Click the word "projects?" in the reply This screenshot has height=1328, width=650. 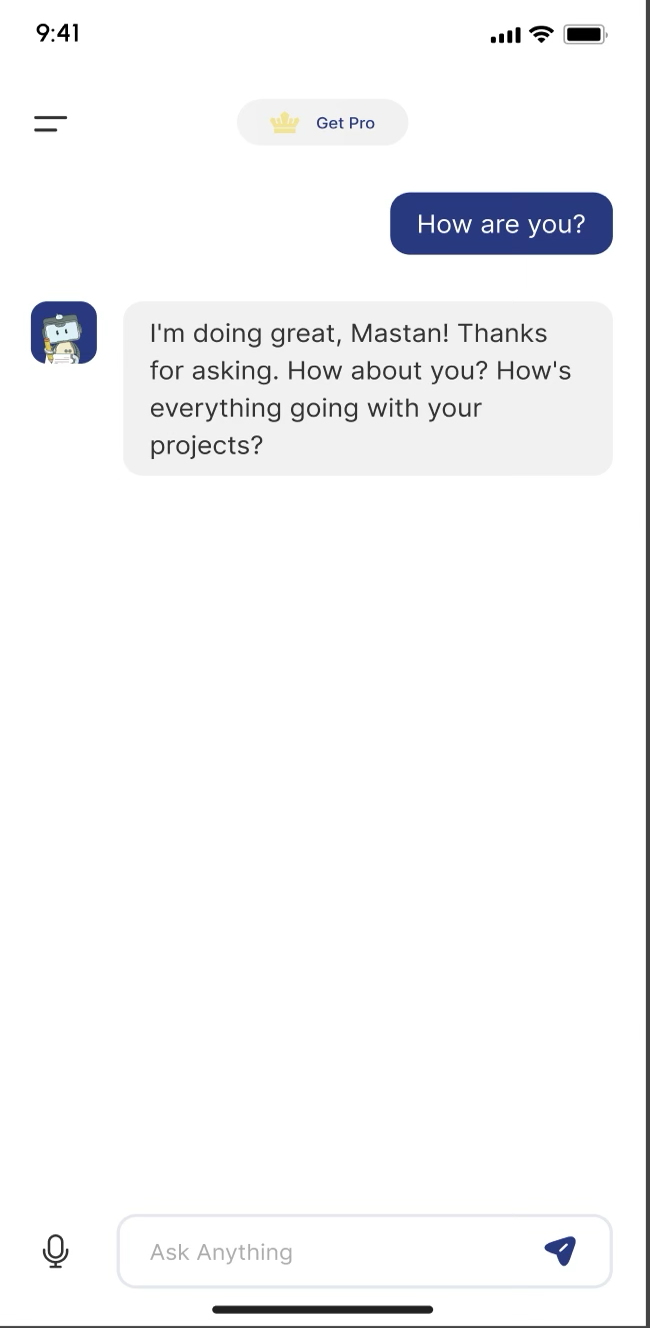click(x=206, y=445)
